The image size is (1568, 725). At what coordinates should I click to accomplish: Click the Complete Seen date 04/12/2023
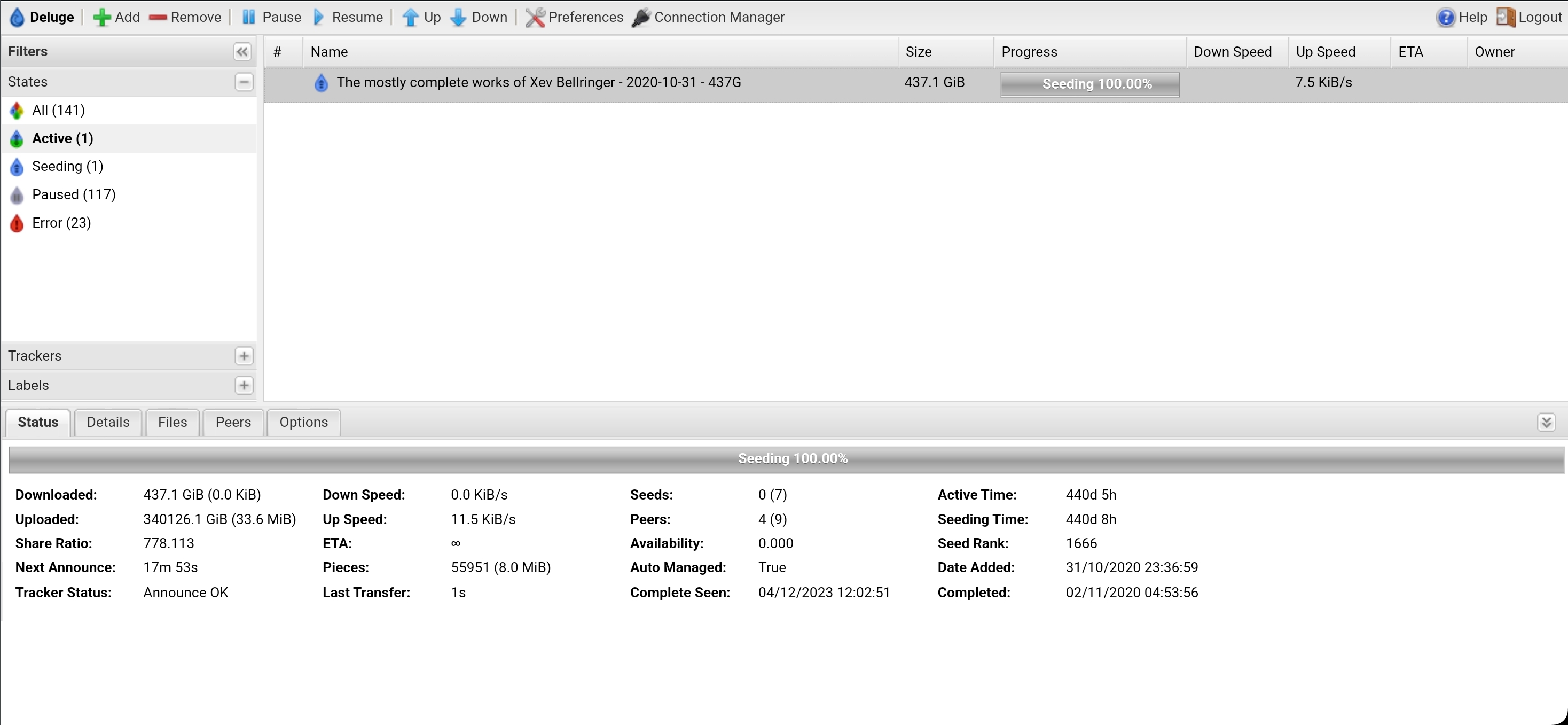[x=824, y=593]
